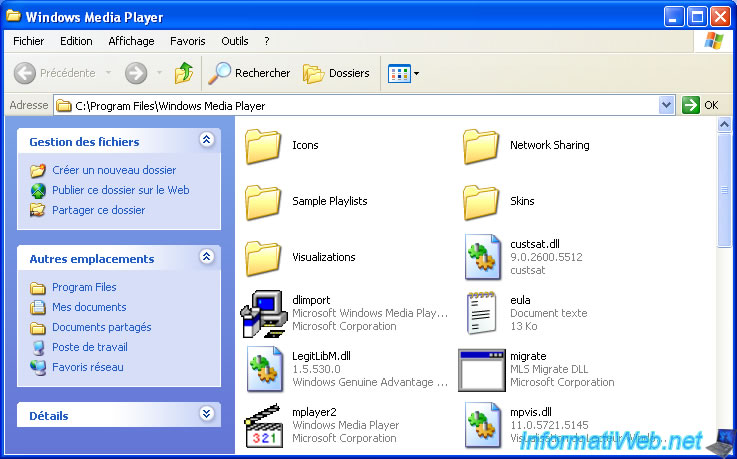Viewport: 737px width, 459px height.
Task: Select the eula file name
Action: click(520, 300)
